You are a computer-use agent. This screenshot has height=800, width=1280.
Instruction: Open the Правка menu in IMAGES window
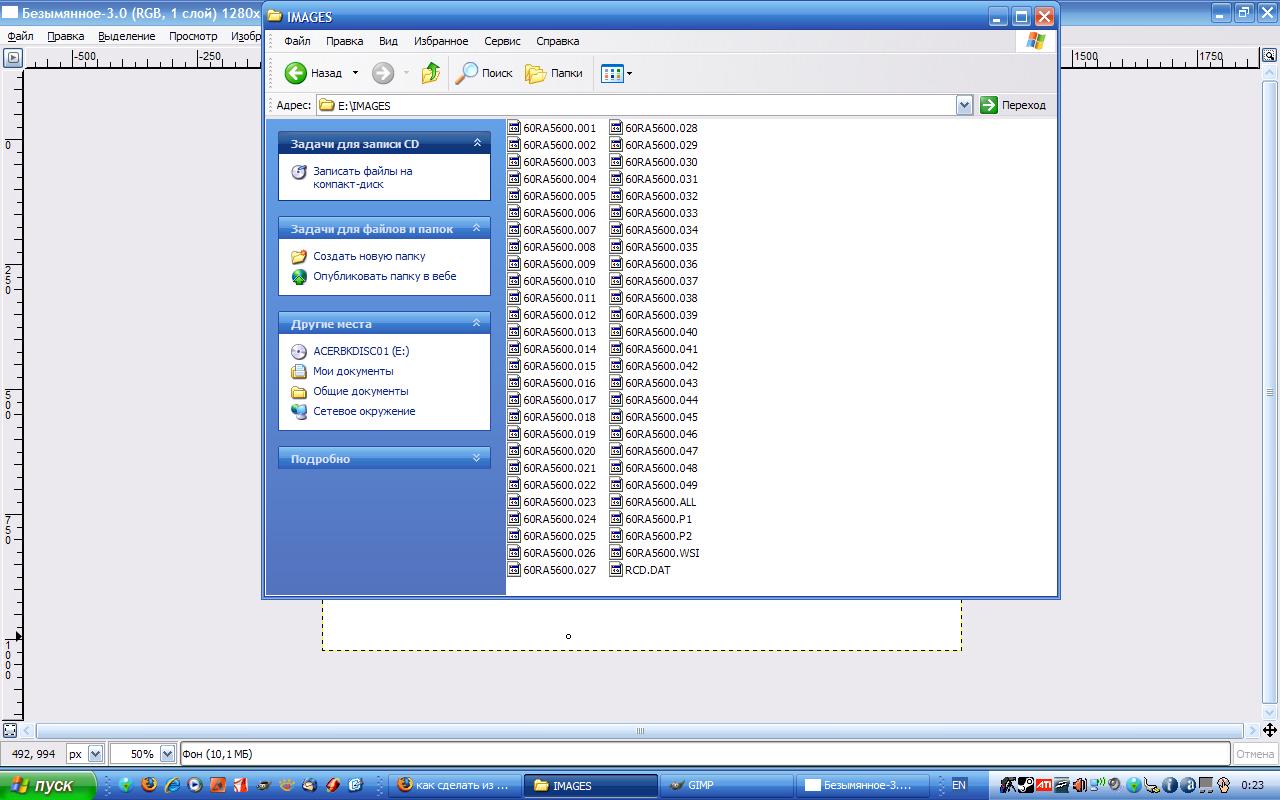pos(344,41)
